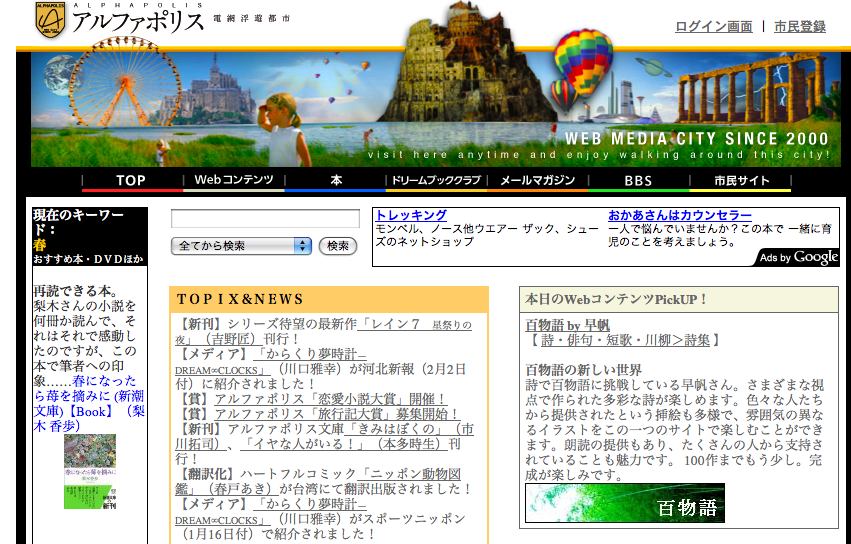Click the TOP I X&NEWS heading
Screen dimensions: 851x544
[240, 299]
